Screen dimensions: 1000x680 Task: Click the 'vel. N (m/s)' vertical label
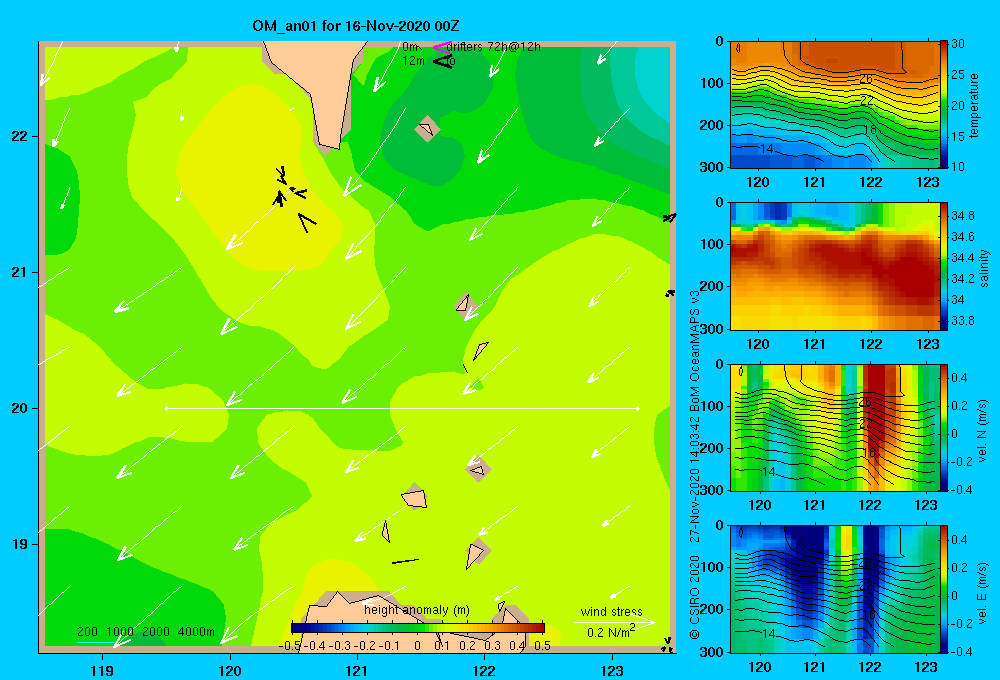click(983, 431)
